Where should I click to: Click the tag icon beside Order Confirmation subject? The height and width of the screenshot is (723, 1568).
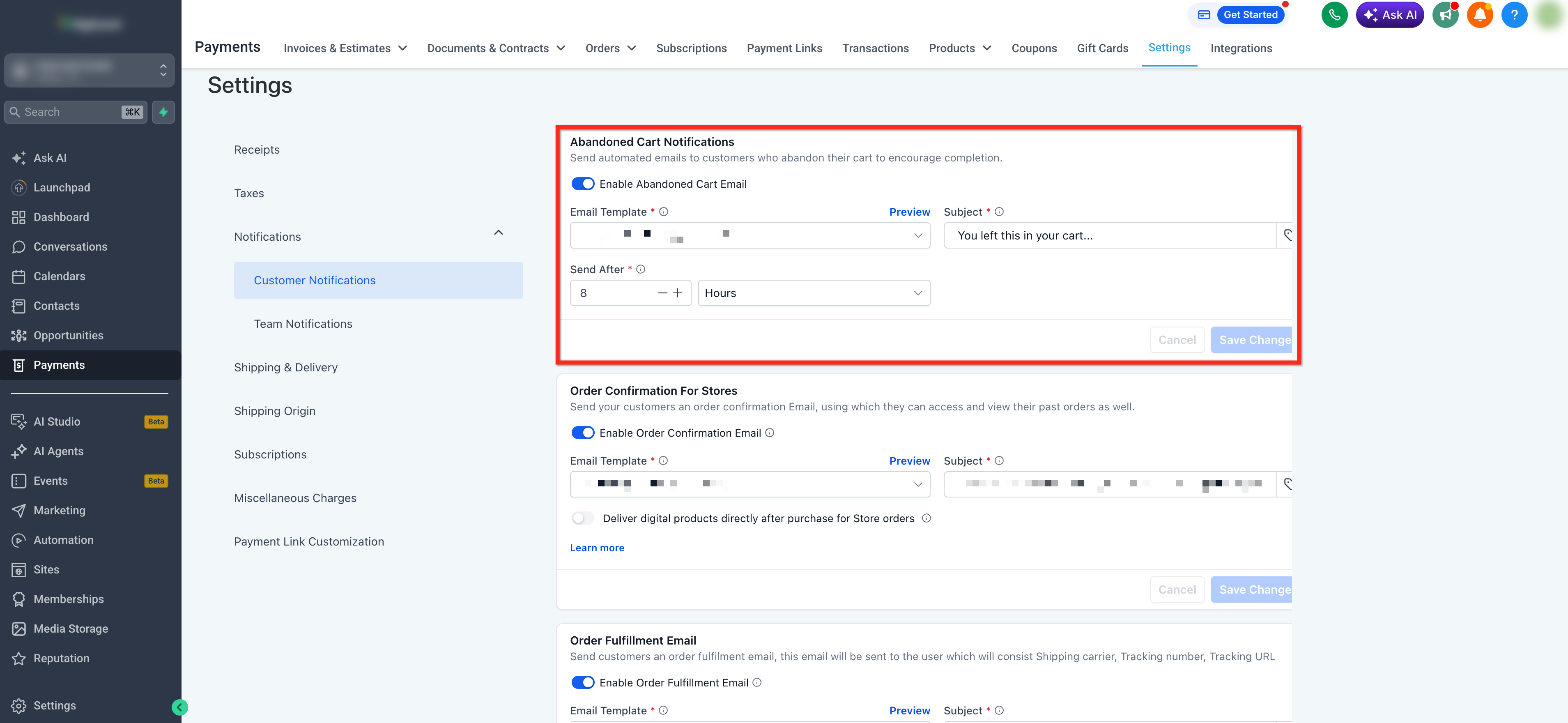tap(1286, 484)
